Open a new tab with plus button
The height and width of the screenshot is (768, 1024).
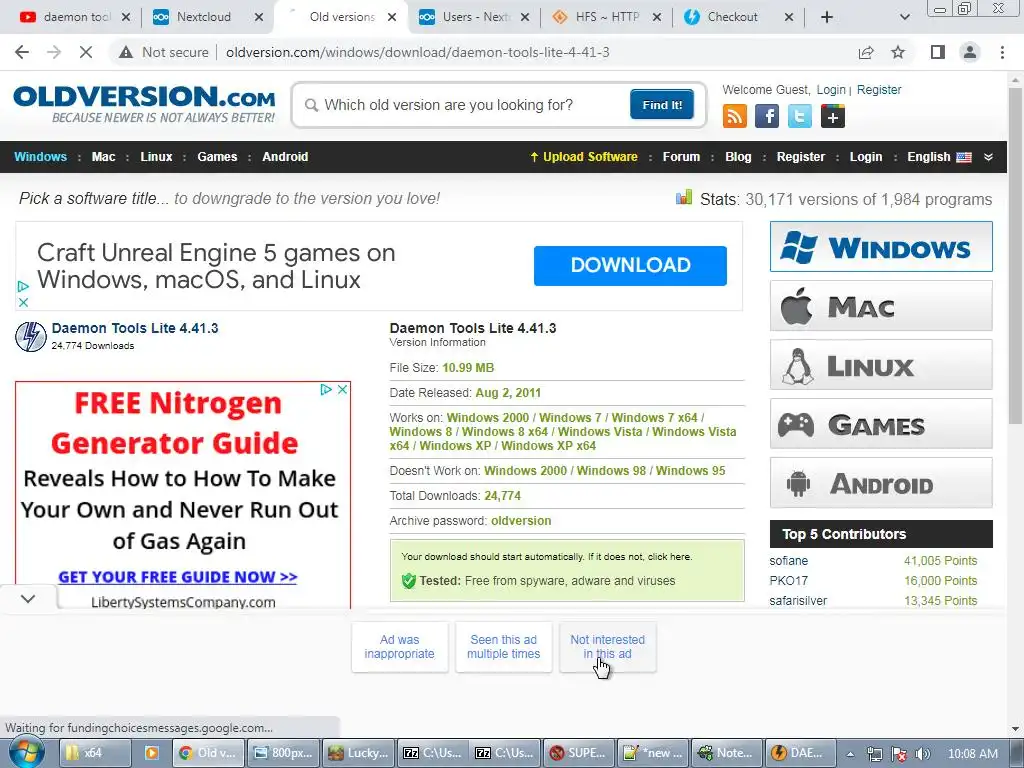827,17
